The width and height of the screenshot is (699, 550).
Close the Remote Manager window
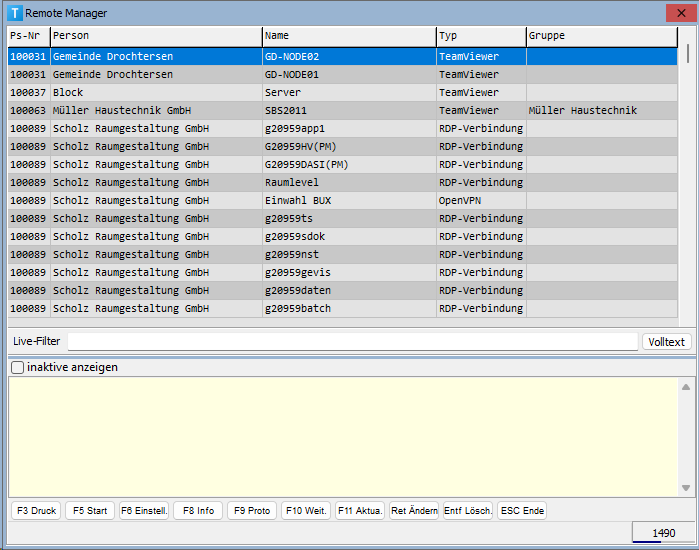[x=681, y=13]
